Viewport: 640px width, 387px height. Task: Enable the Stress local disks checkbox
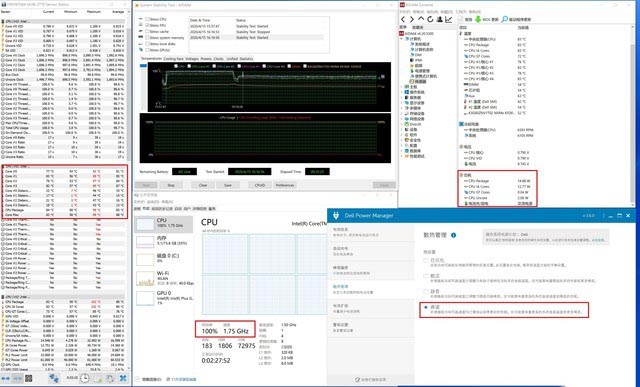pos(147,44)
